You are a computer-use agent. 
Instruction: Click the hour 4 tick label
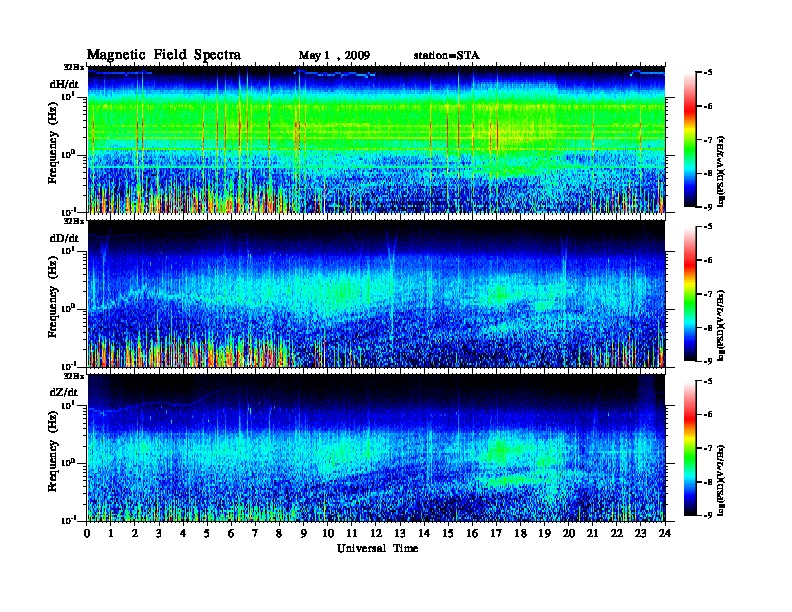tap(183, 533)
